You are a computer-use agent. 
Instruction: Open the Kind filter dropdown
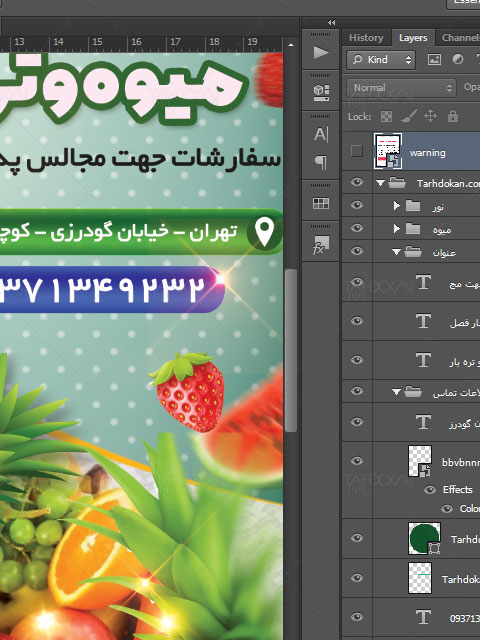coord(380,60)
